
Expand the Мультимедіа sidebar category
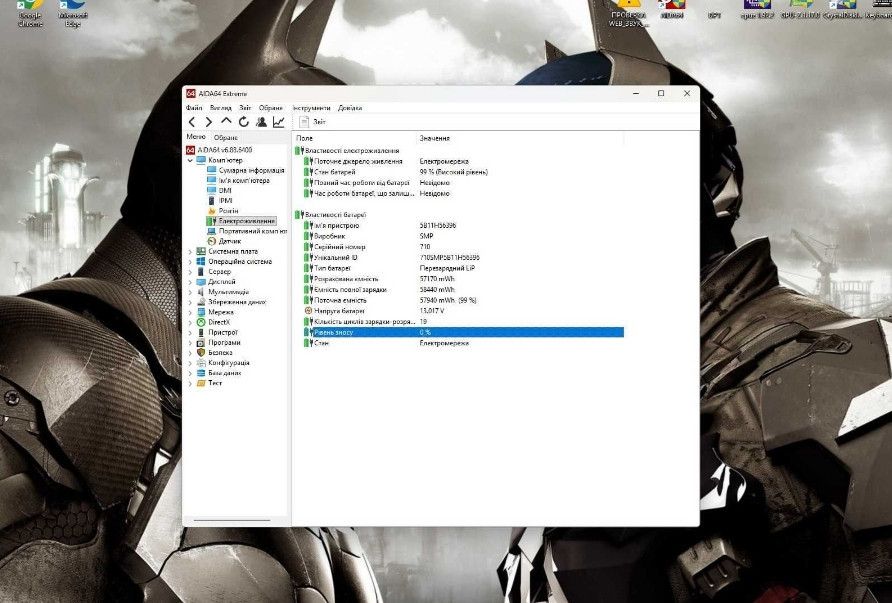point(188,290)
